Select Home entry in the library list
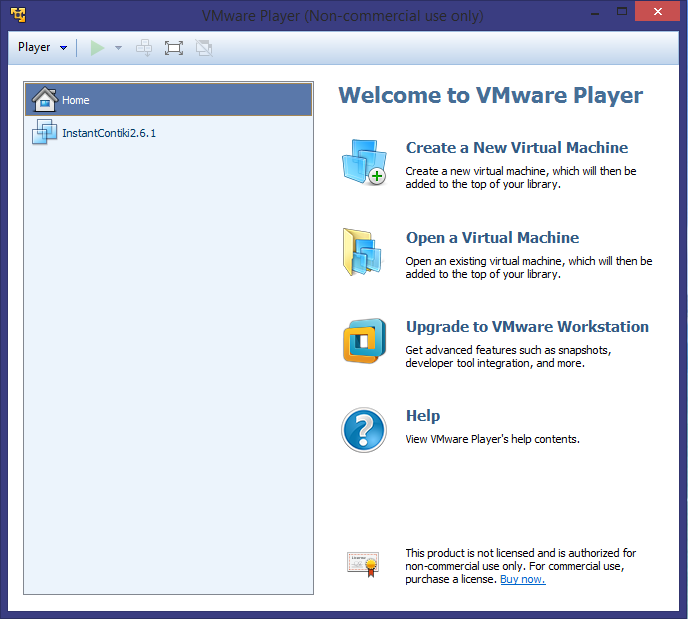 [x=168, y=100]
